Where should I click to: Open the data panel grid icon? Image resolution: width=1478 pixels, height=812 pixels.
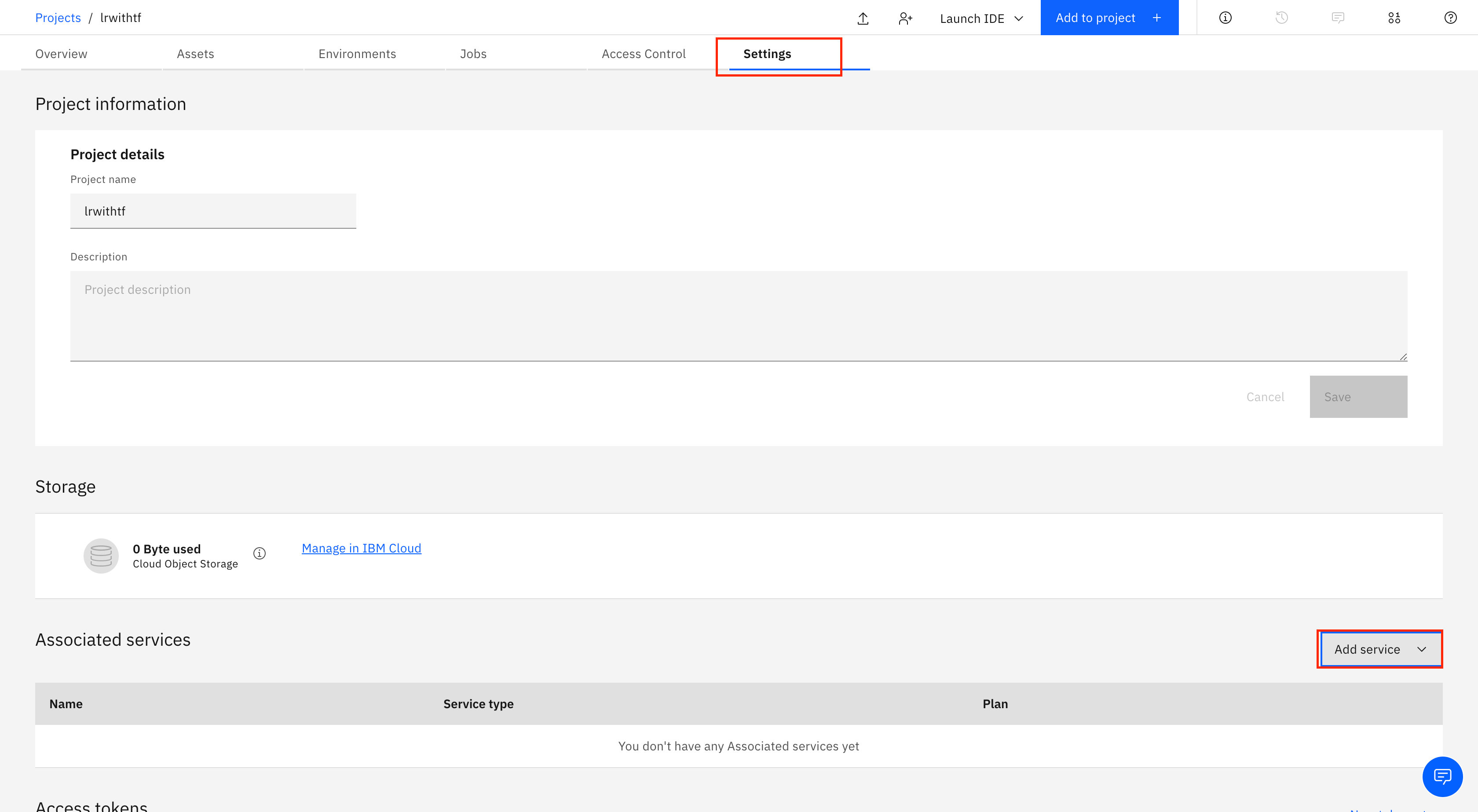[1394, 18]
